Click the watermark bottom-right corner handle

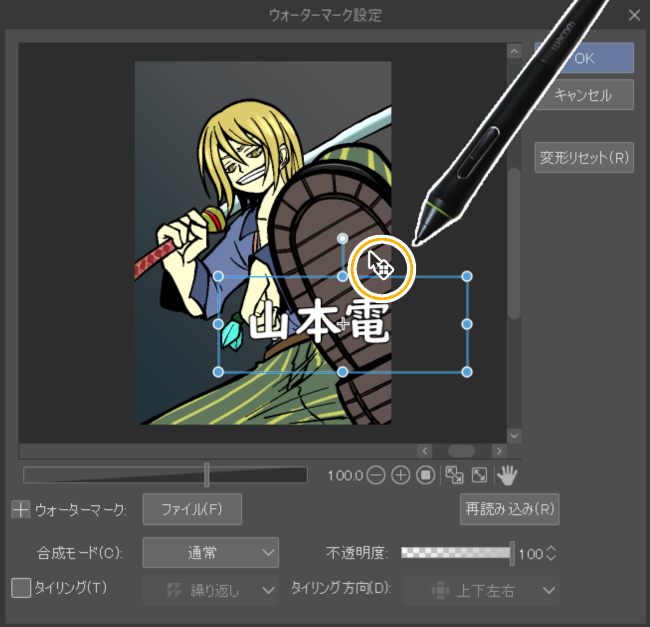click(467, 372)
